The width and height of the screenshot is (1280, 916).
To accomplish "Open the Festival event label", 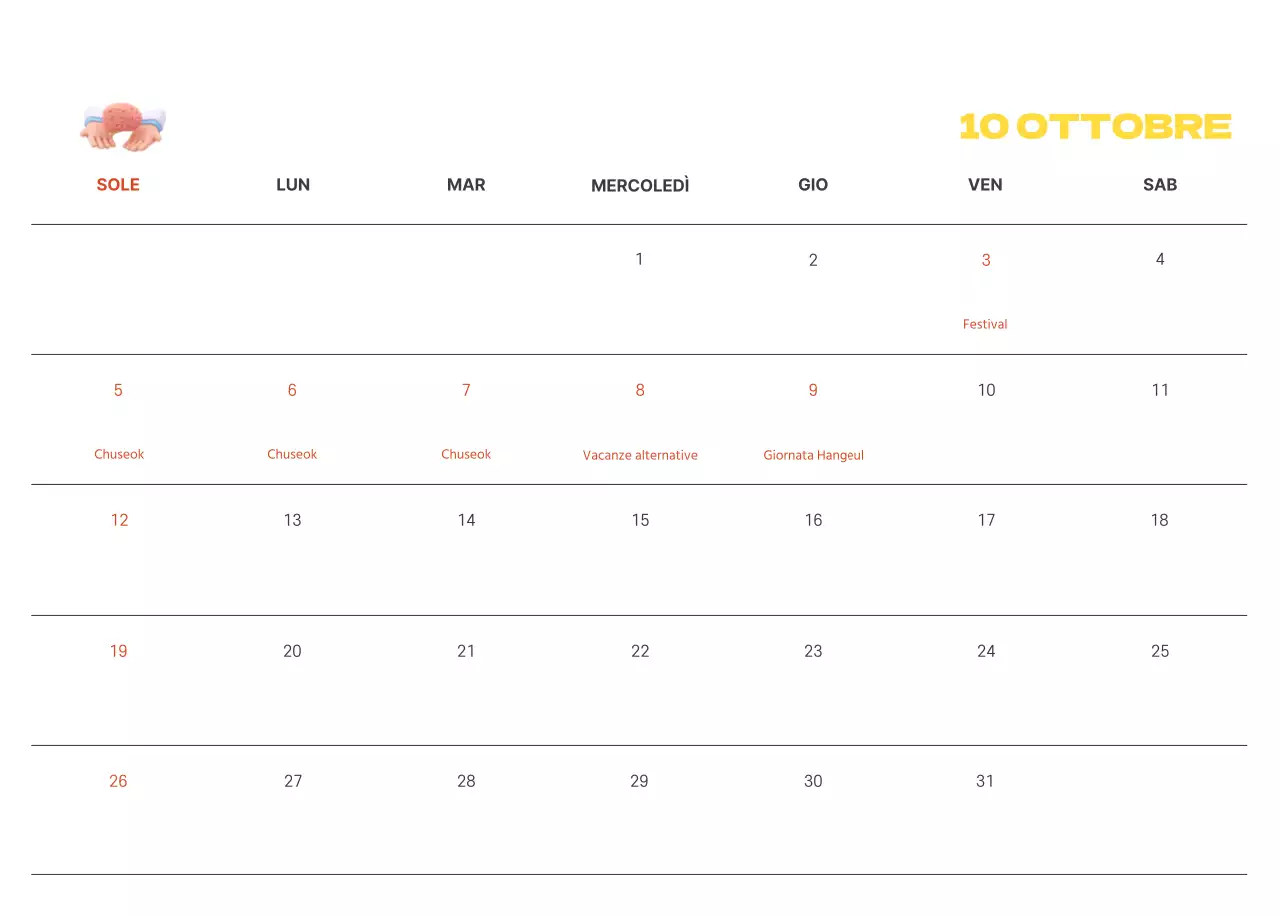I will coord(985,324).
